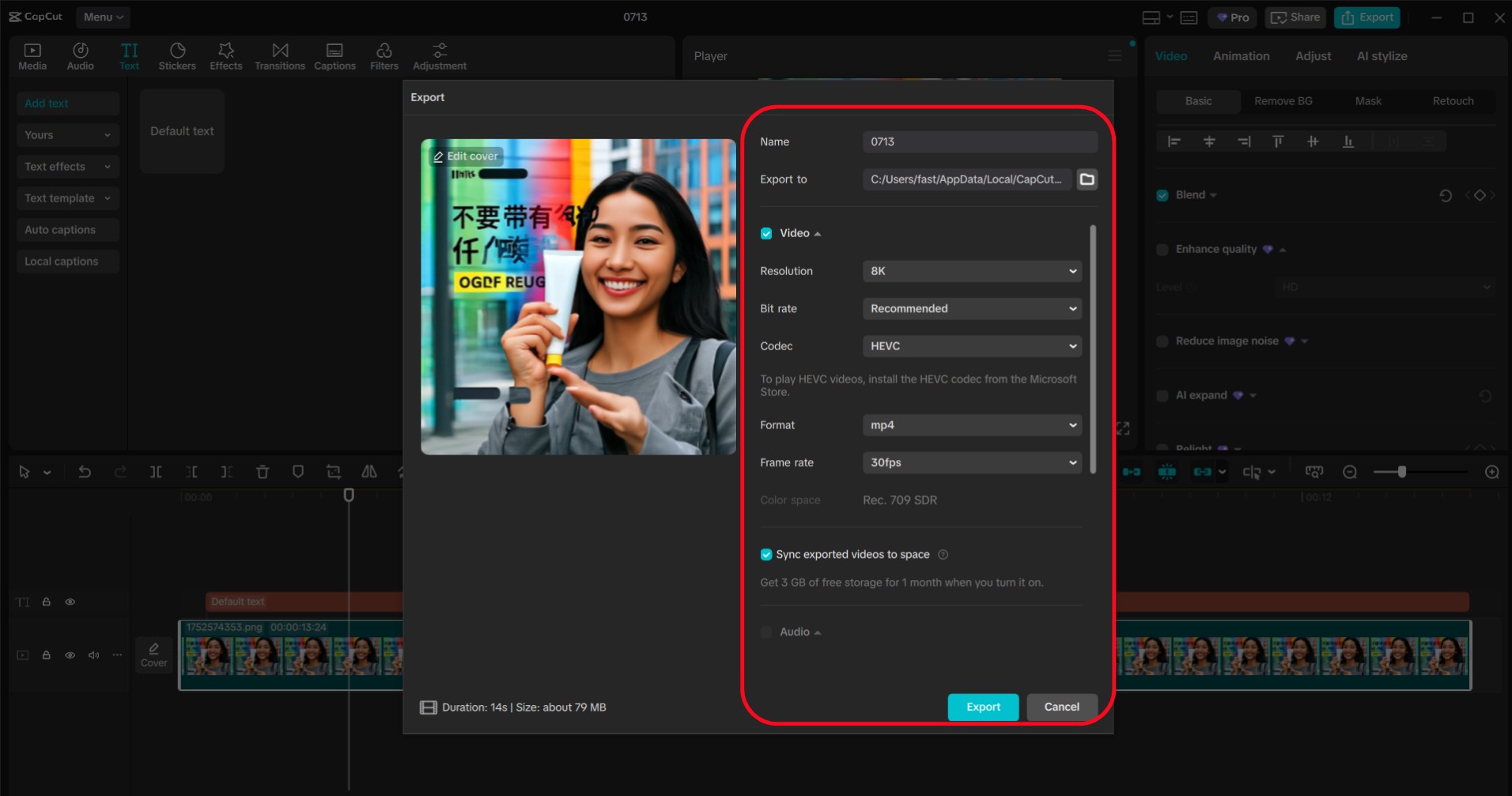Toggle the Video export checkbox

(766, 233)
